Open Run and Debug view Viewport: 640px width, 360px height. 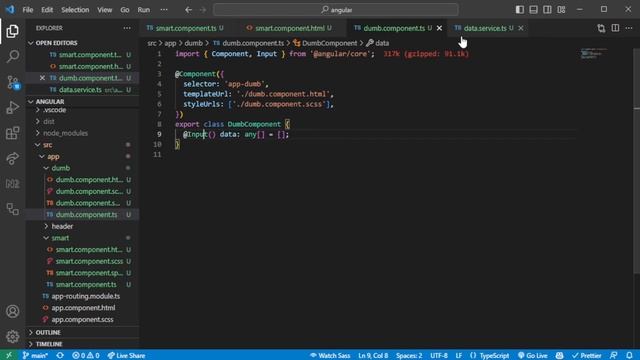tap(12, 107)
